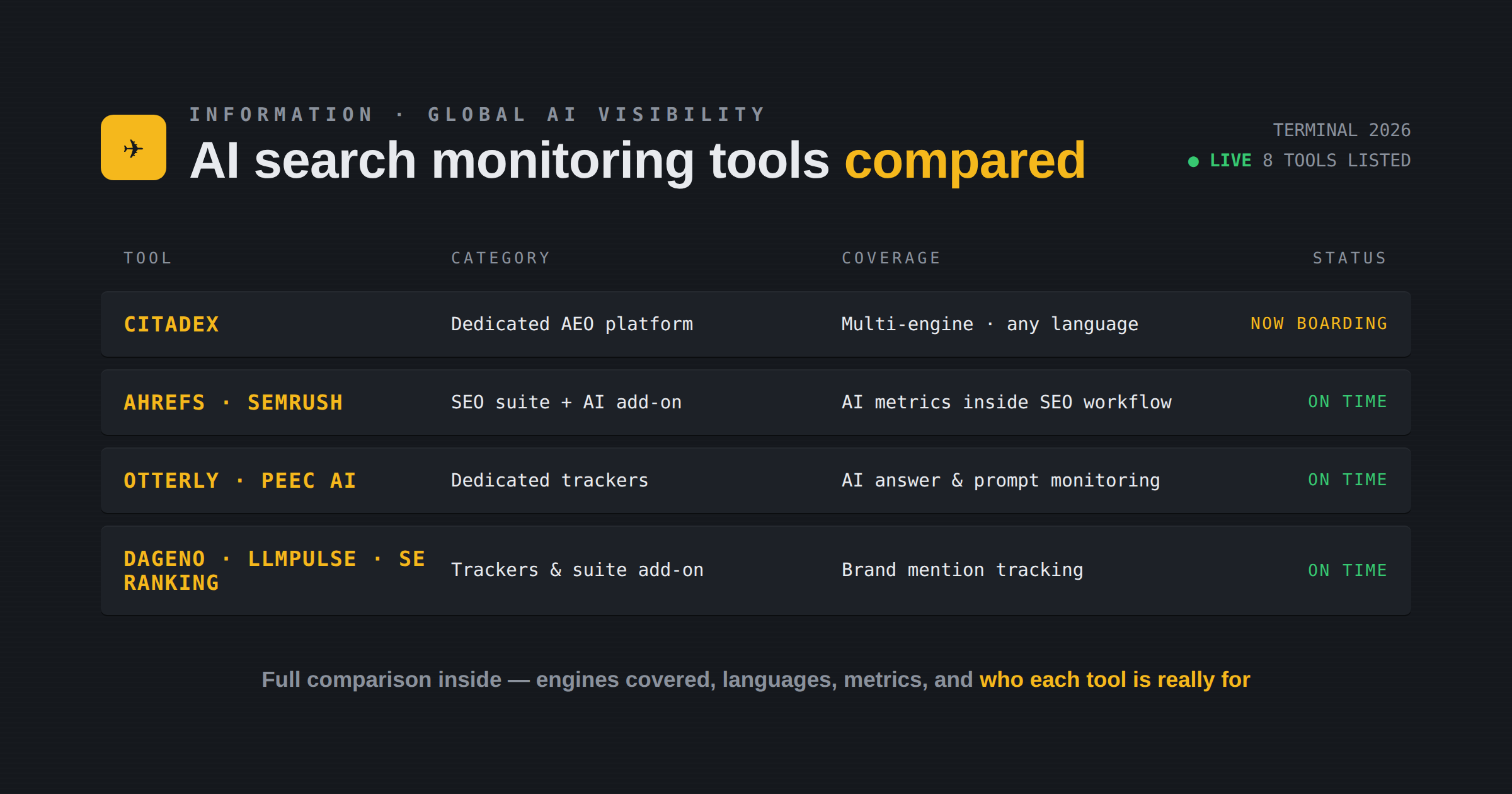Click the CATEGORY column header
This screenshot has width=1512, height=794.
(x=501, y=258)
